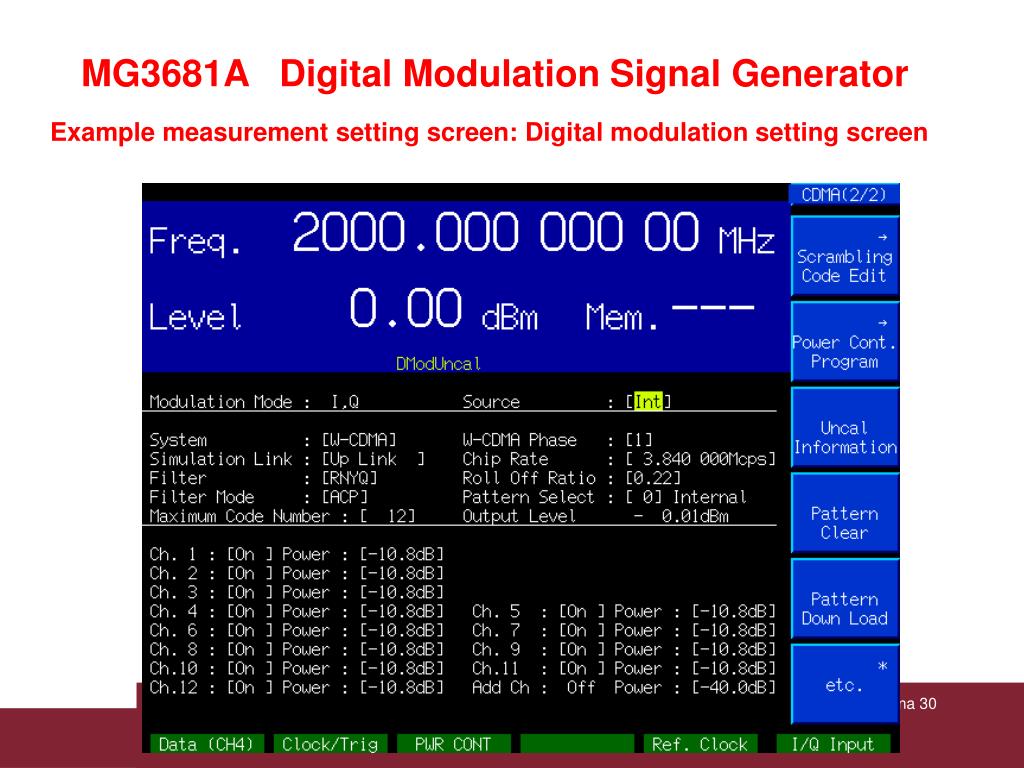1024x768 pixels.
Task: Toggle the Ch. 6 [On] state
Action: click(x=250, y=630)
